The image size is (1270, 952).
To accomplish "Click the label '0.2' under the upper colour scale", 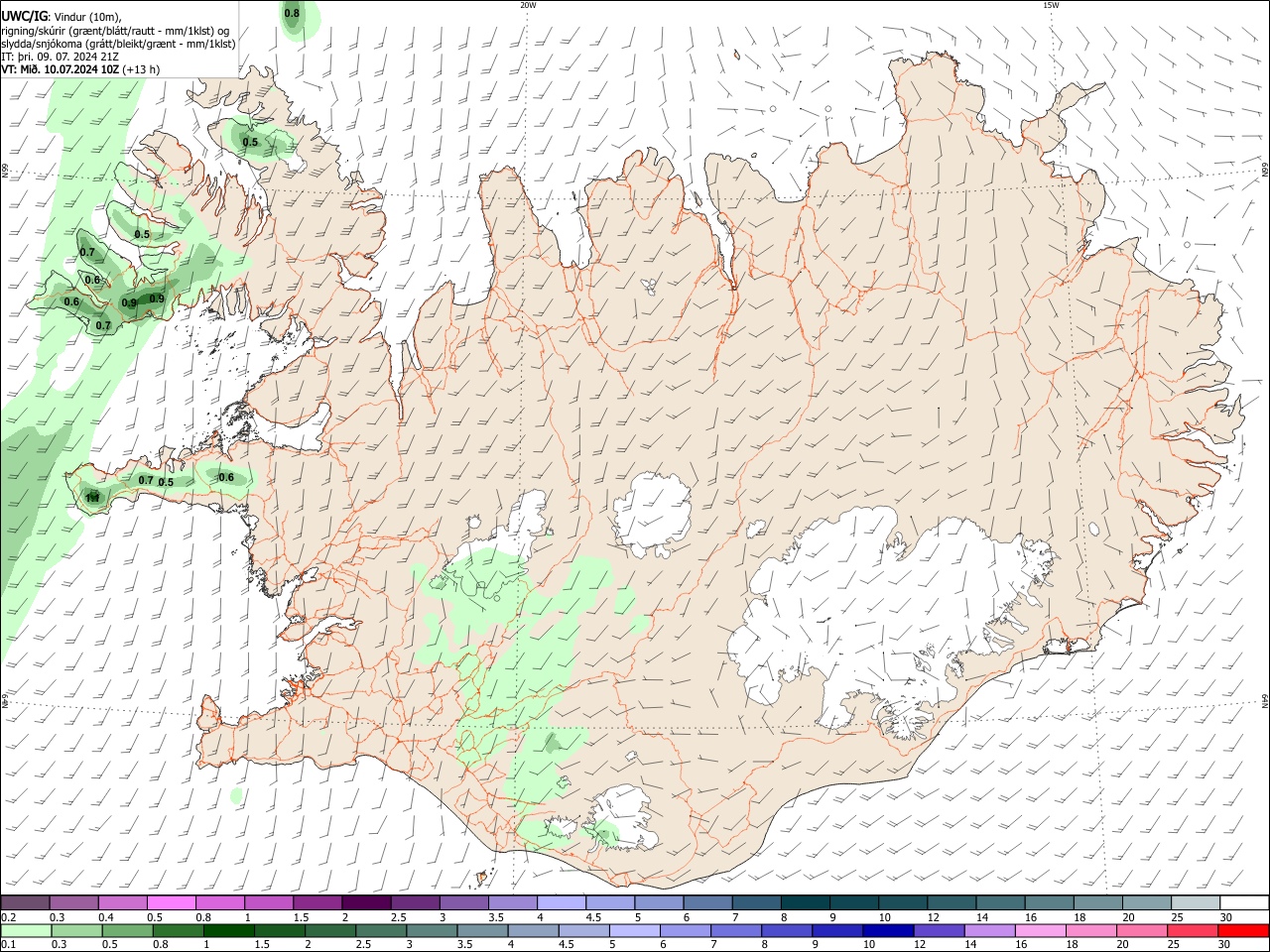I will (8, 917).
